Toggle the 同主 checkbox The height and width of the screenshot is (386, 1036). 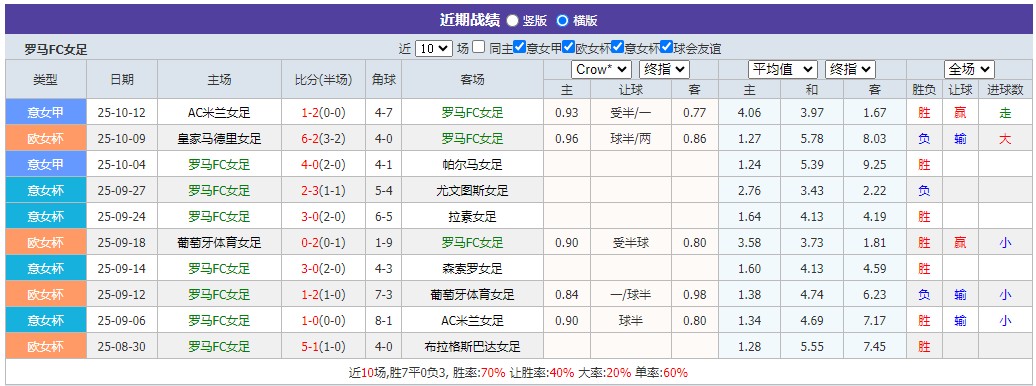tap(479, 48)
